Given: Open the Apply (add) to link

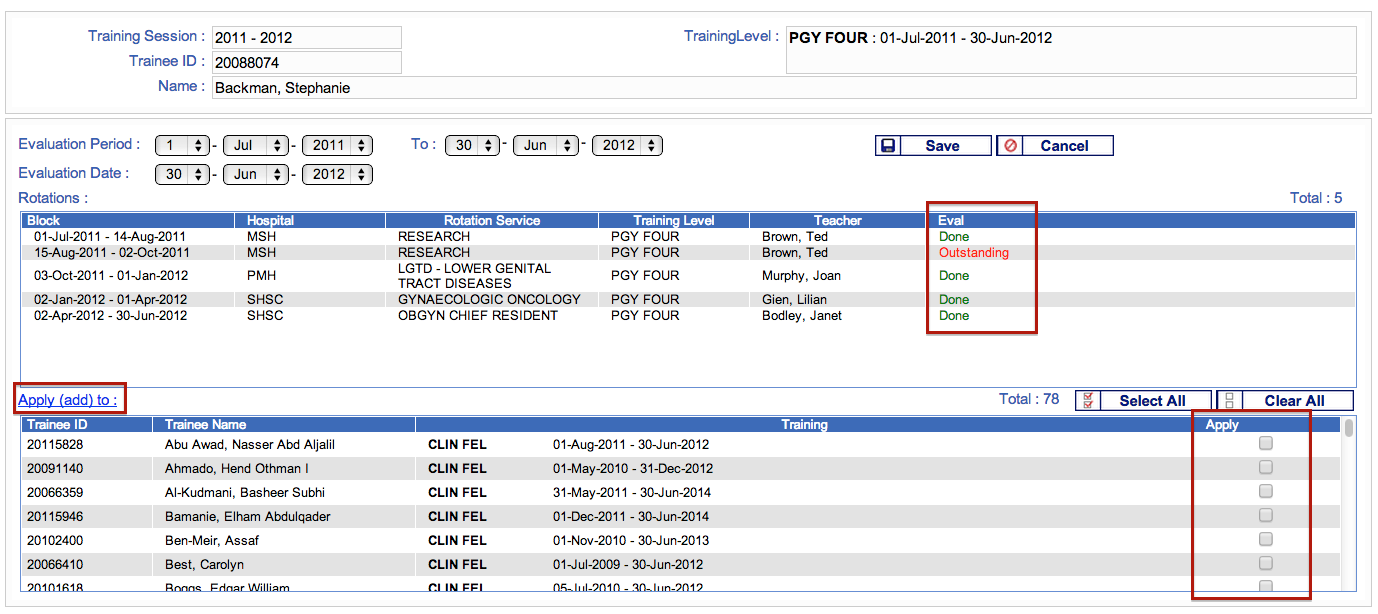Looking at the screenshot, I should [67, 400].
